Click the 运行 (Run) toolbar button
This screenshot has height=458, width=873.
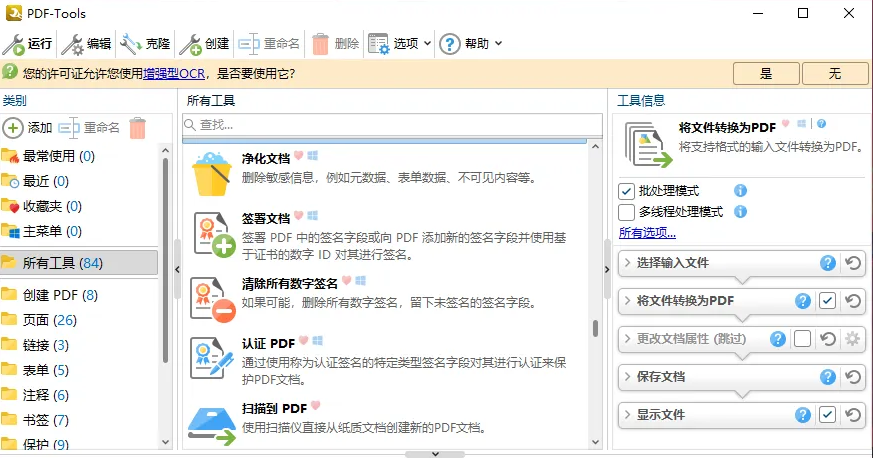tap(28, 44)
